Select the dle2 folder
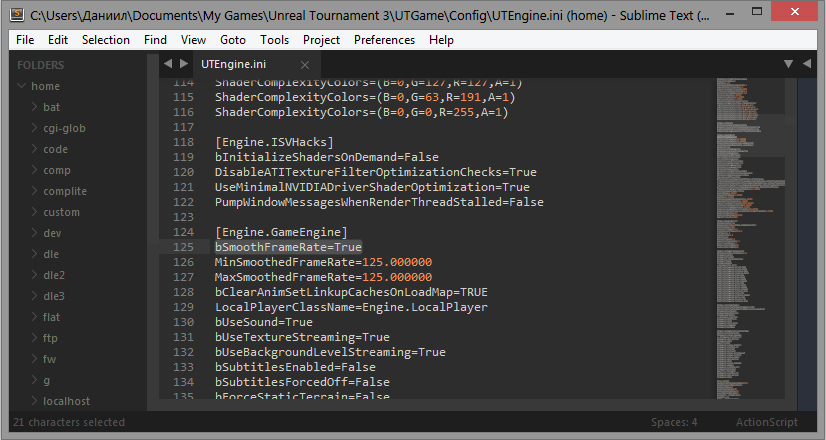This screenshot has height=440, width=826. [54, 275]
